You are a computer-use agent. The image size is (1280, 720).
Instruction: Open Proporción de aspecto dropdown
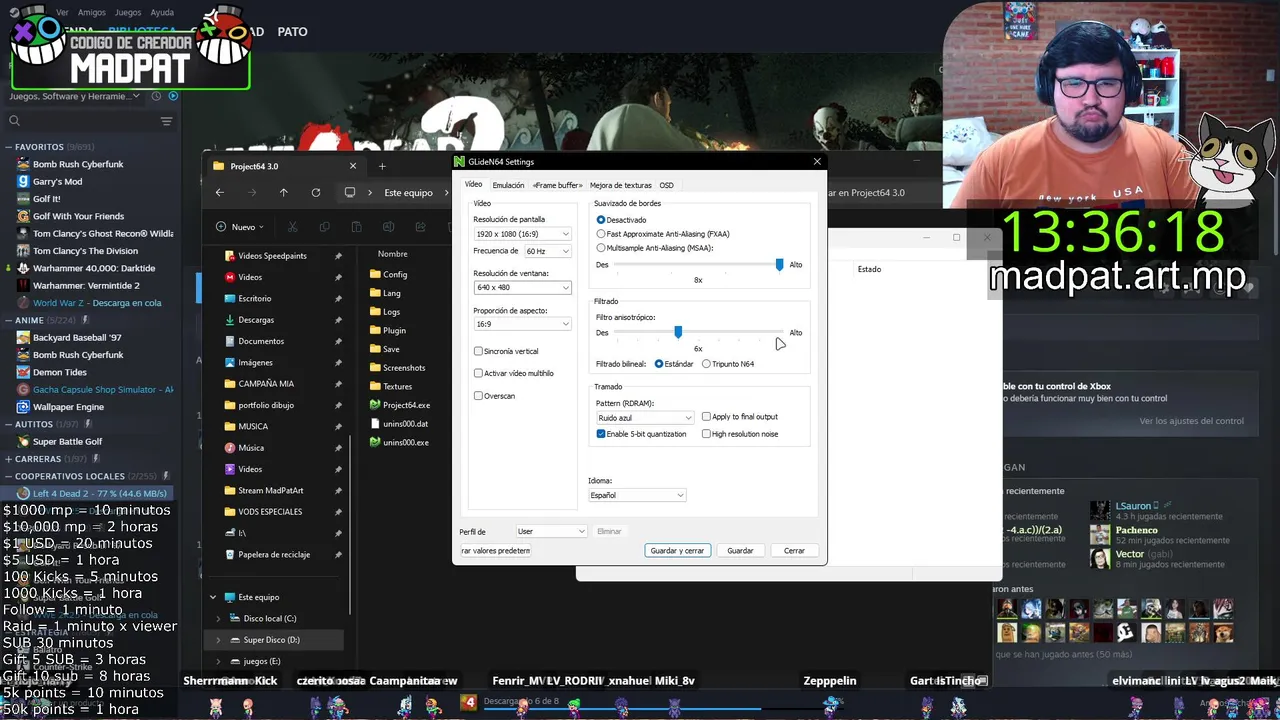click(x=522, y=324)
